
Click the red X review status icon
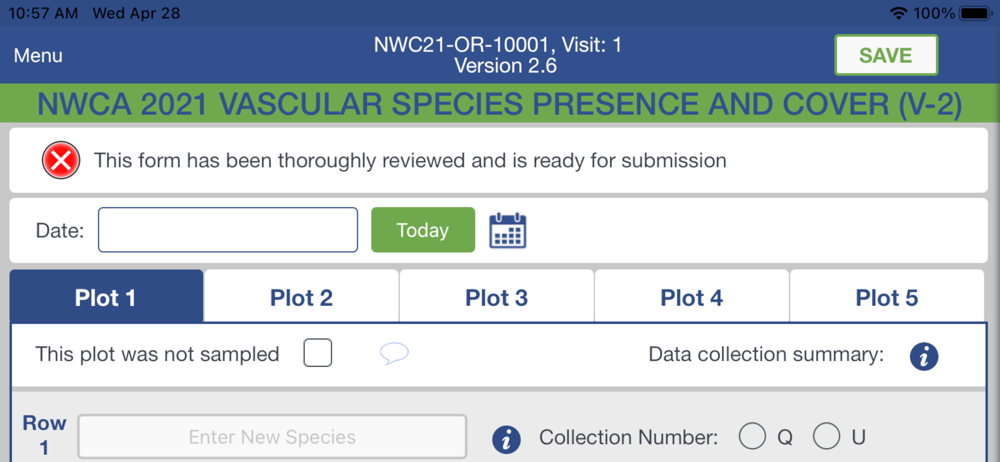pos(62,160)
